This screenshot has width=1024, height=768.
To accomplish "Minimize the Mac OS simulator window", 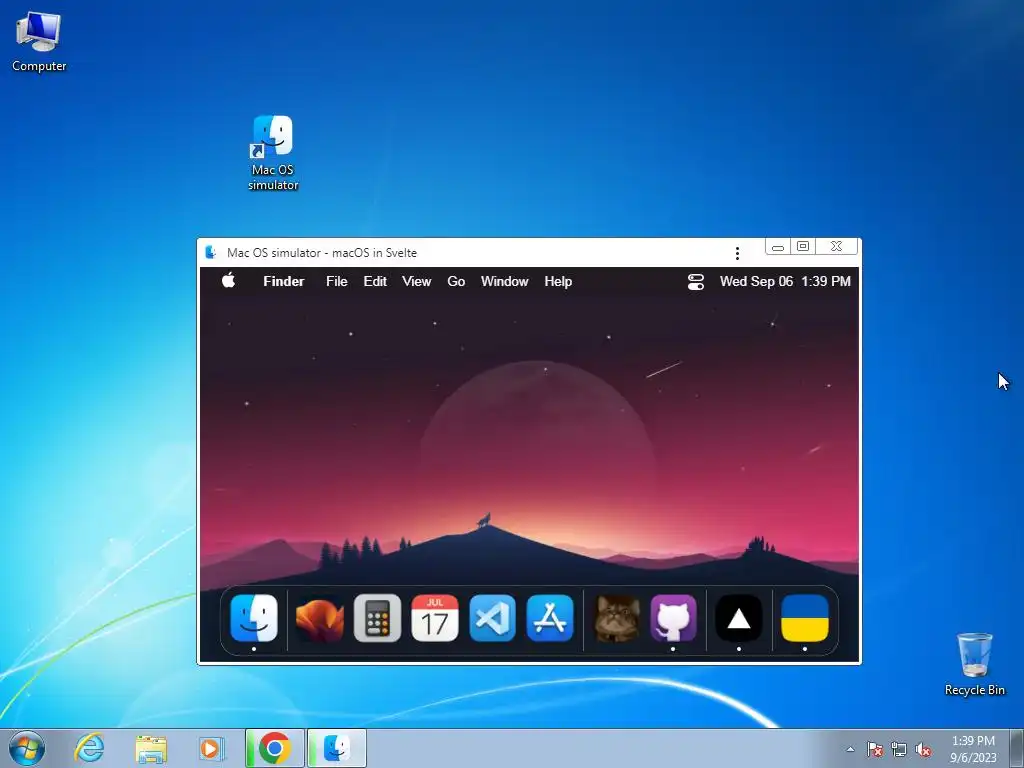I will [x=777, y=247].
